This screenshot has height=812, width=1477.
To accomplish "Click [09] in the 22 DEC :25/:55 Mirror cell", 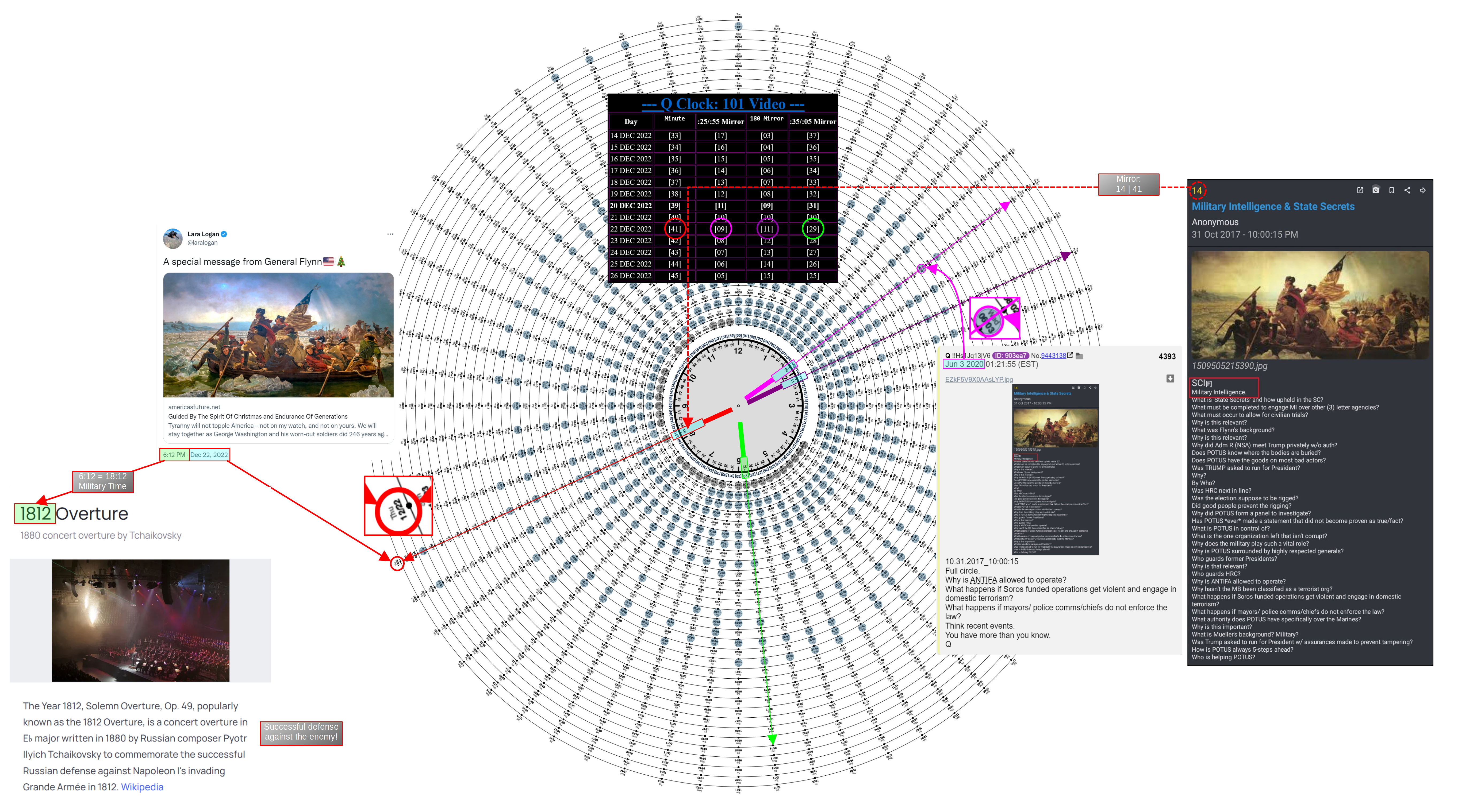I will click(720, 229).
